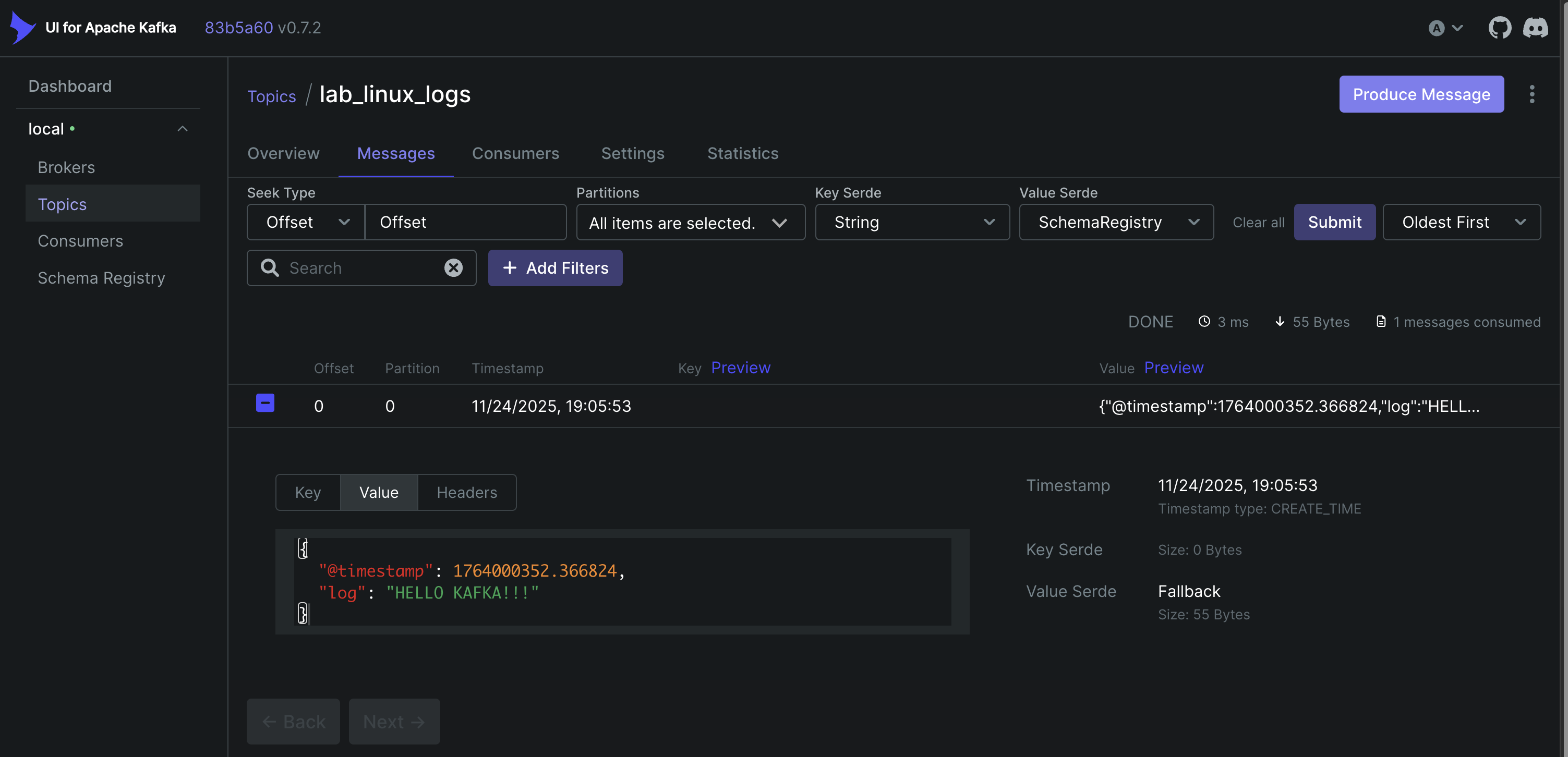The width and height of the screenshot is (1568, 757).
Task: Click the plus icon in Add Filters
Action: click(510, 268)
